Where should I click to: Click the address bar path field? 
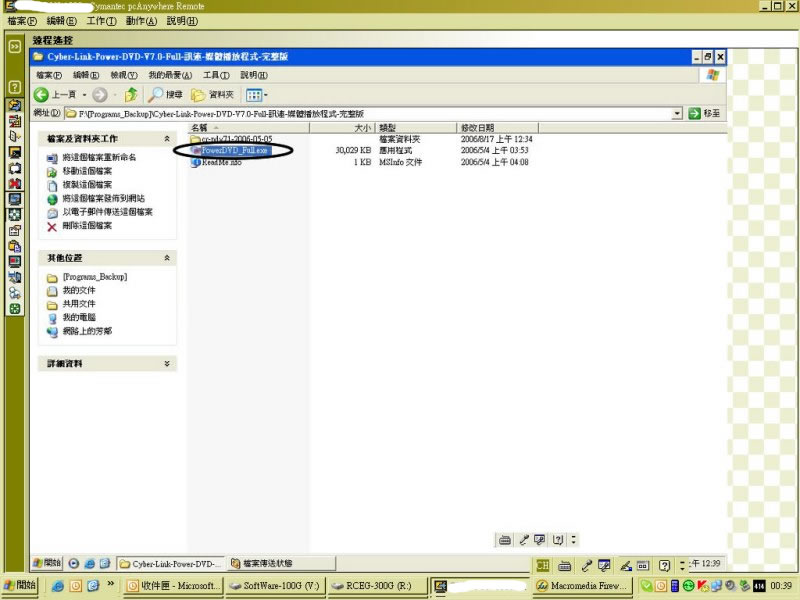click(367, 113)
